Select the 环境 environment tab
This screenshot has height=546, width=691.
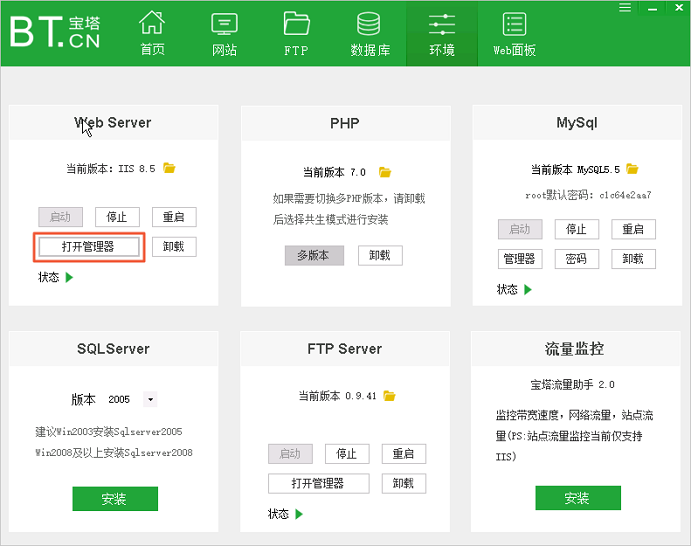point(442,33)
